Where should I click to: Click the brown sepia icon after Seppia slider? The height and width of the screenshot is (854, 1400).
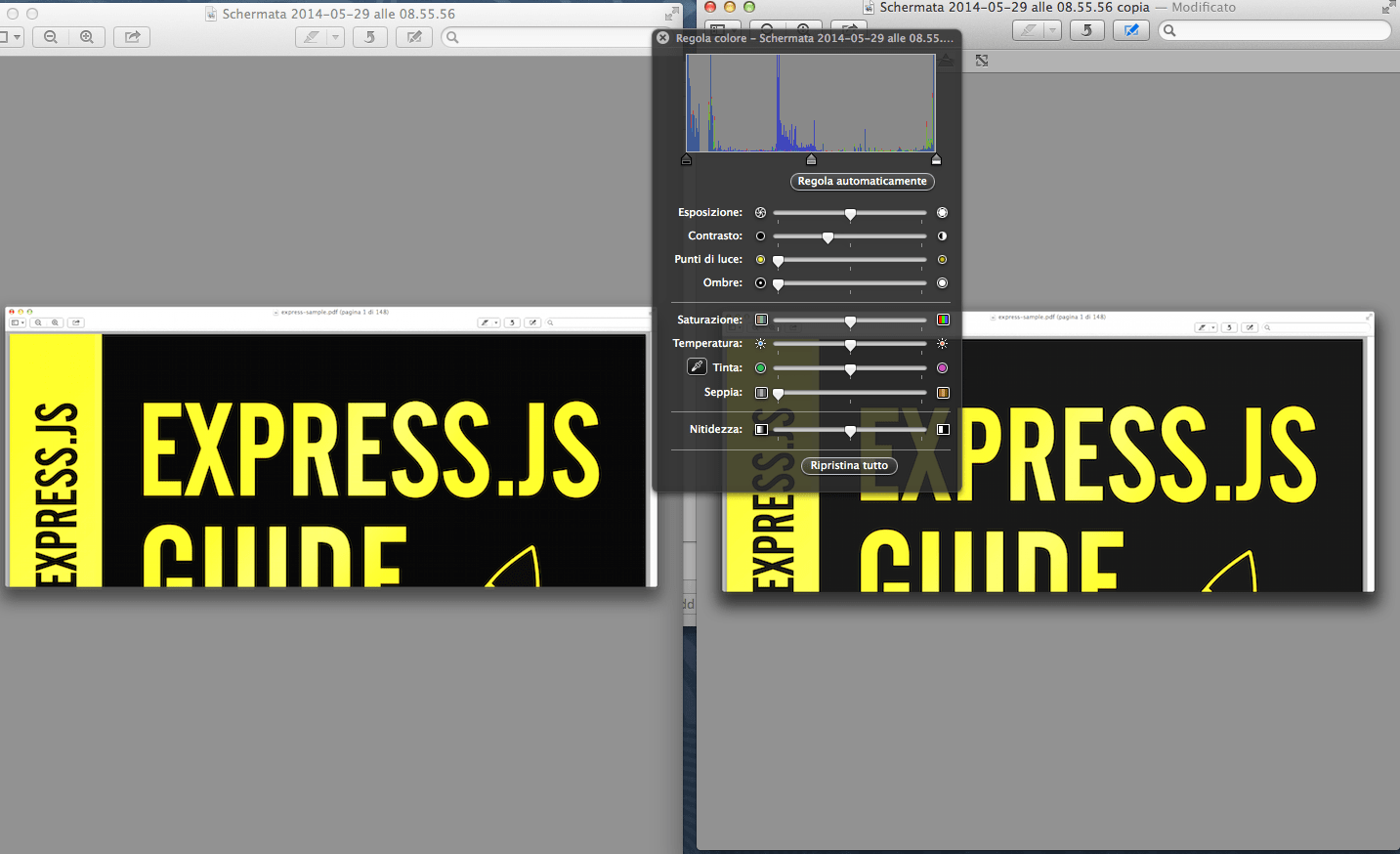click(943, 392)
